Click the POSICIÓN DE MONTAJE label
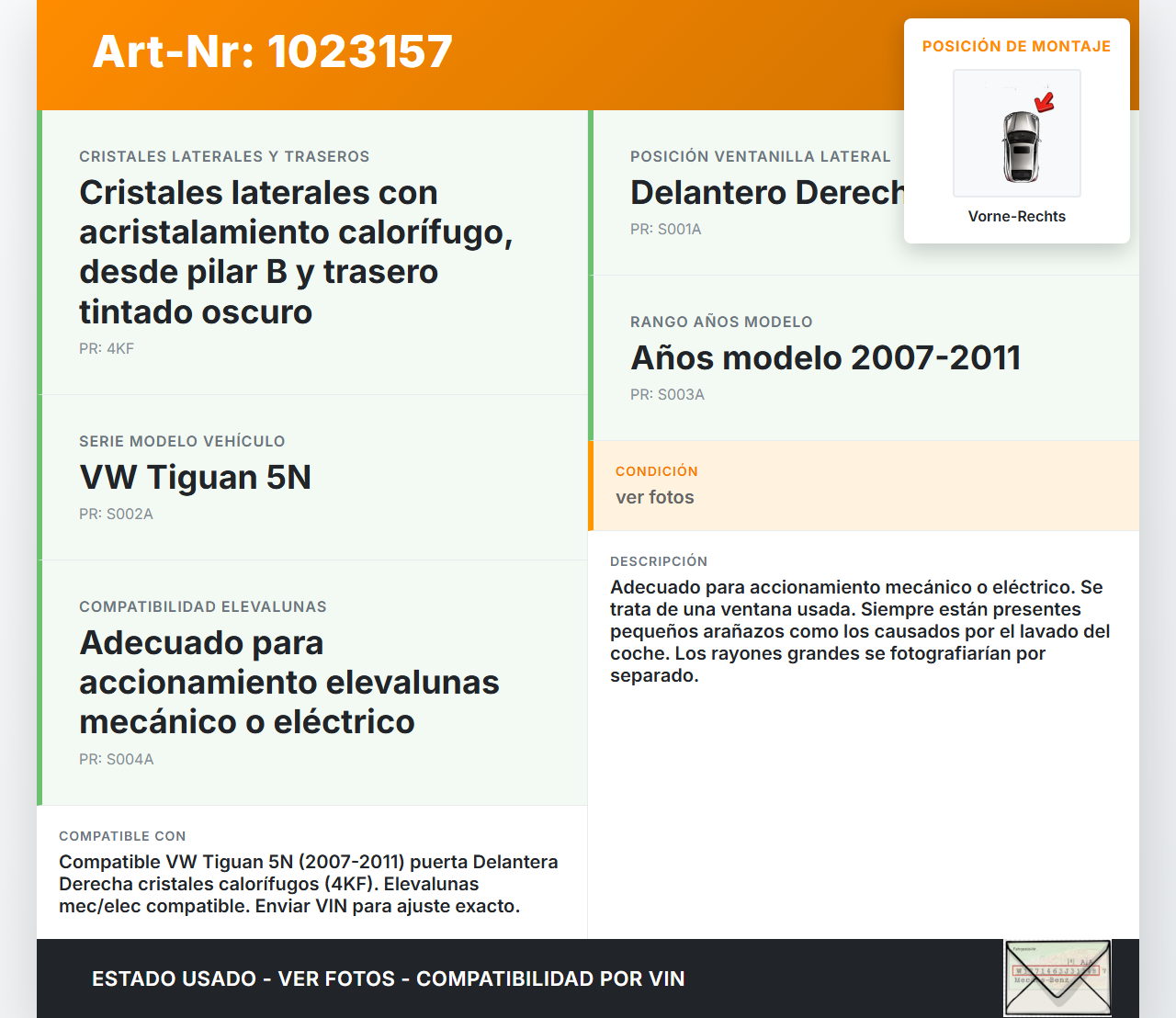This screenshot has width=1176, height=1018. (1017, 46)
